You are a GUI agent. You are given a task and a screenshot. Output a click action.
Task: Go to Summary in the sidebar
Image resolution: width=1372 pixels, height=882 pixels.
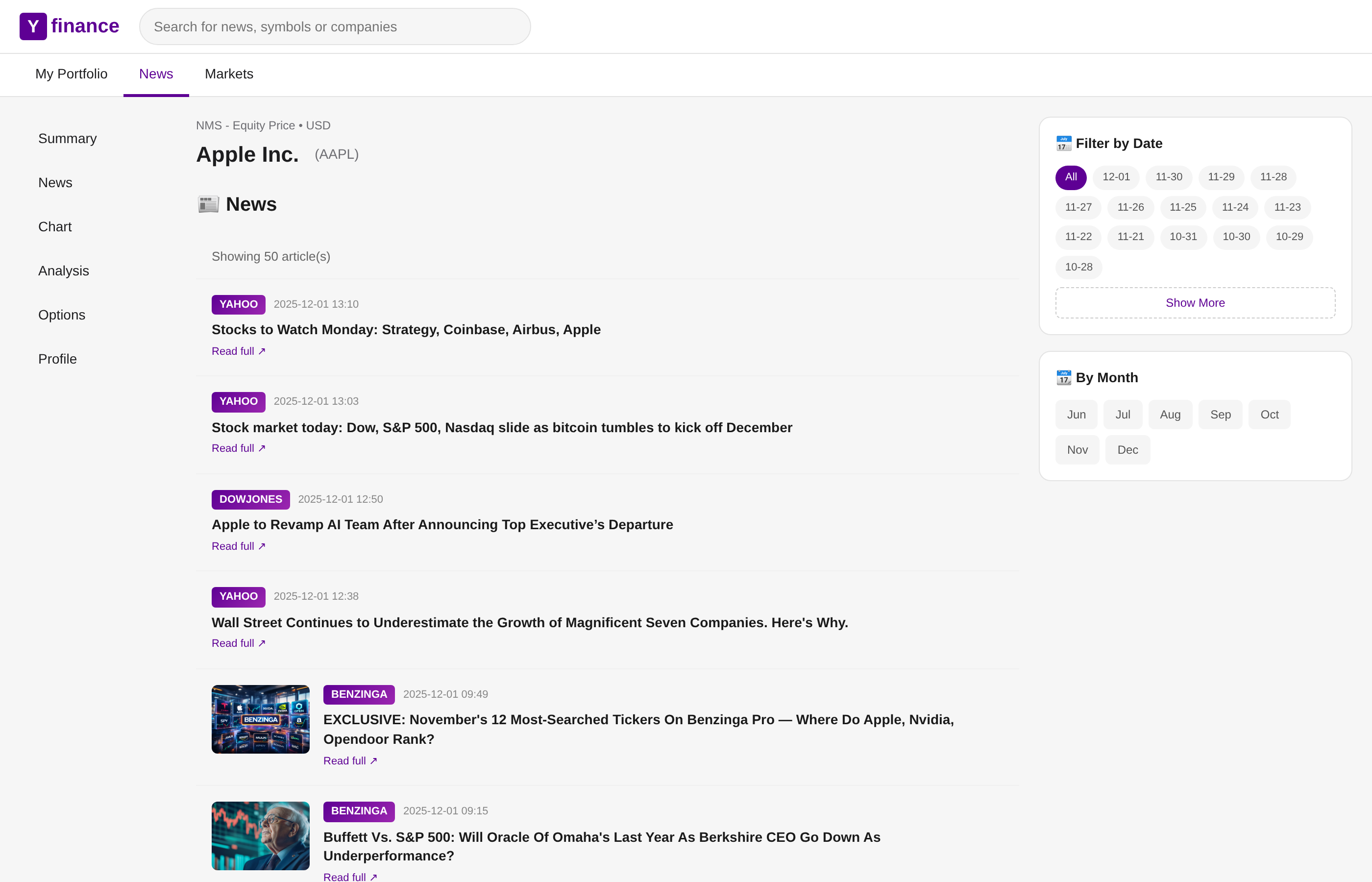(68, 139)
